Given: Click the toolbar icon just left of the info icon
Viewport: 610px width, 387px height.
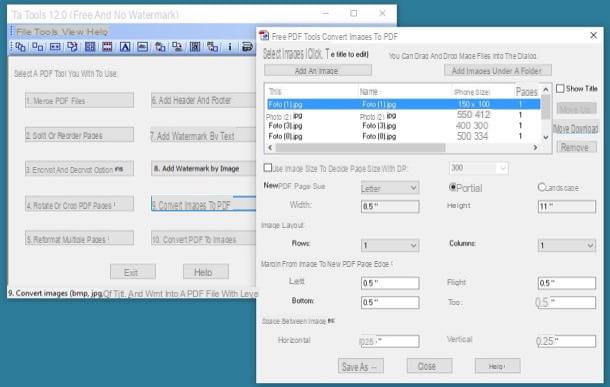Looking at the screenshot, I should (212, 47).
